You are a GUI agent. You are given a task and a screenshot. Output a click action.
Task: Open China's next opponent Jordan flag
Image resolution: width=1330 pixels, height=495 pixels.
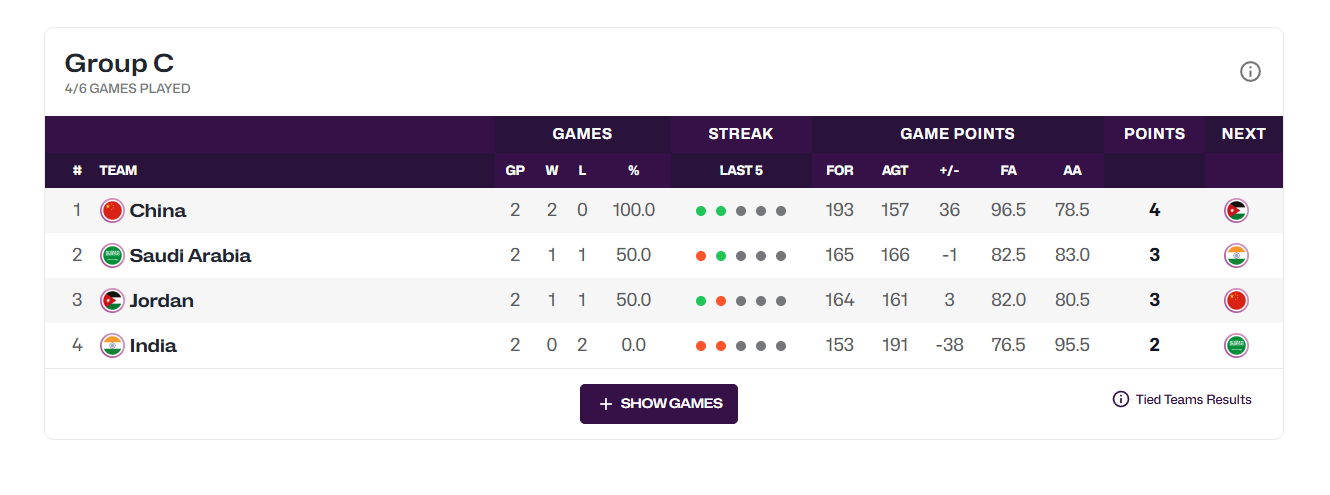tap(1236, 211)
